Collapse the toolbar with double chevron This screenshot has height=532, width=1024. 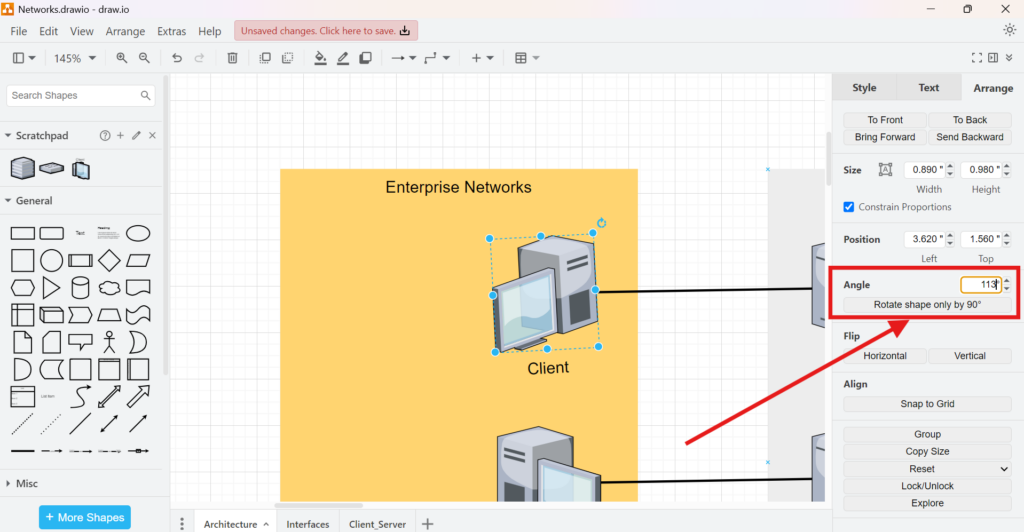pos(1009,58)
